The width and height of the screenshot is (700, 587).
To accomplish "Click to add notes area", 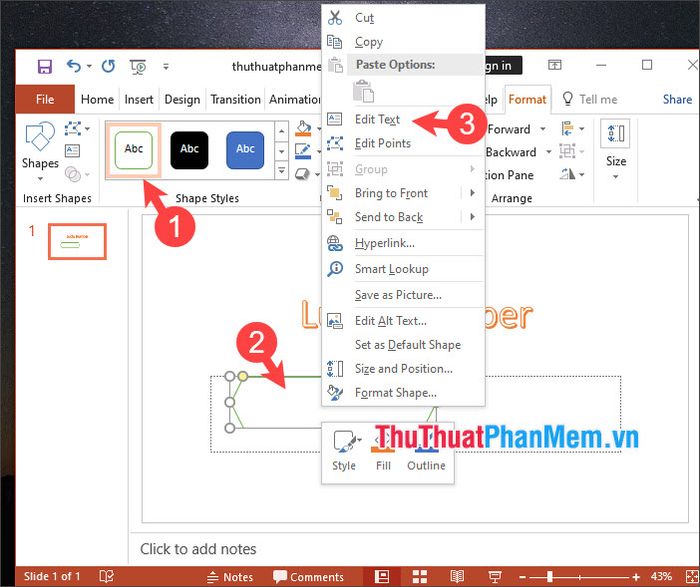I will tap(198, 549).
